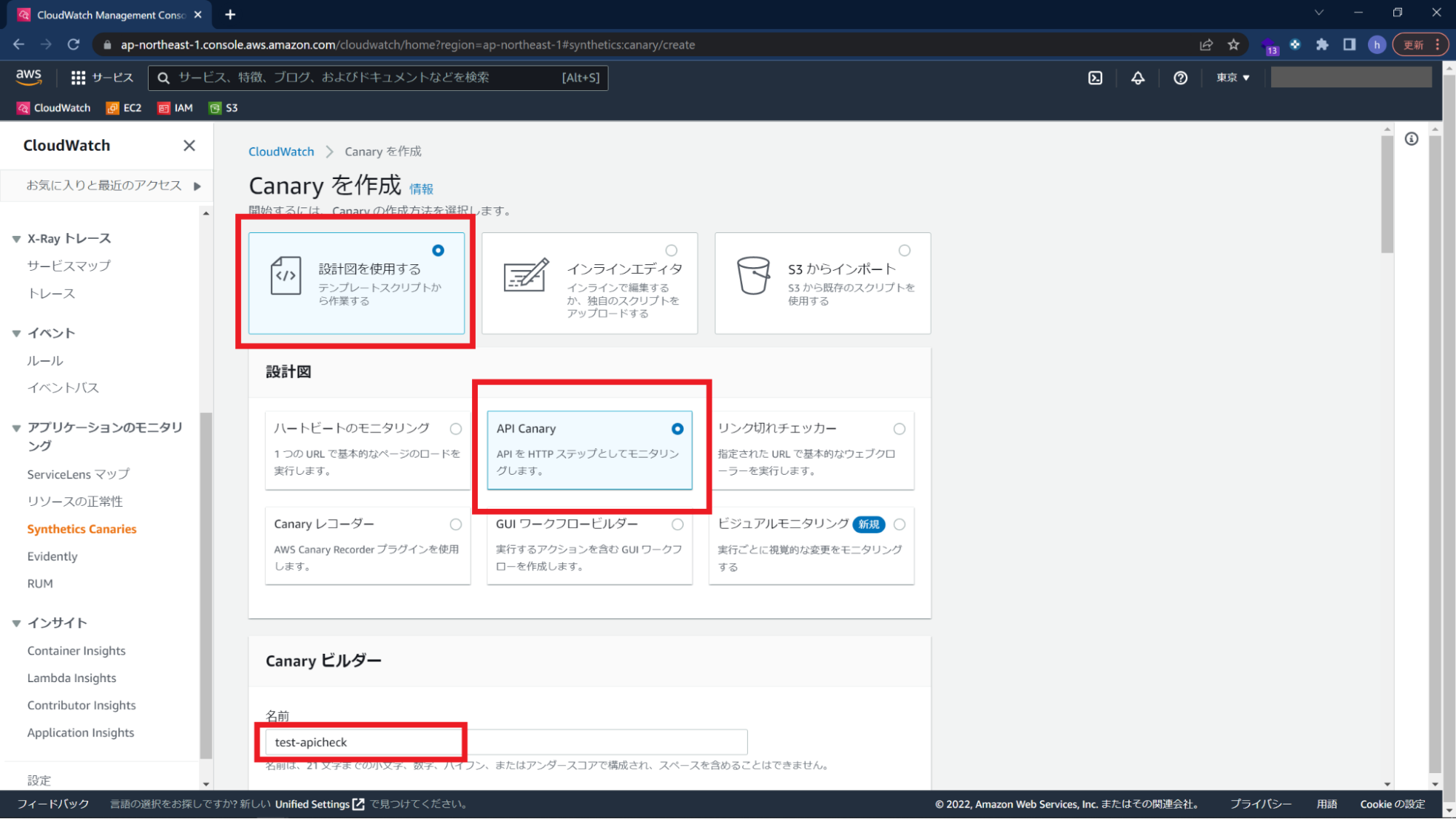Open the notifications bell icon
Viewport: 1456px width, 819px height.
1138,78
